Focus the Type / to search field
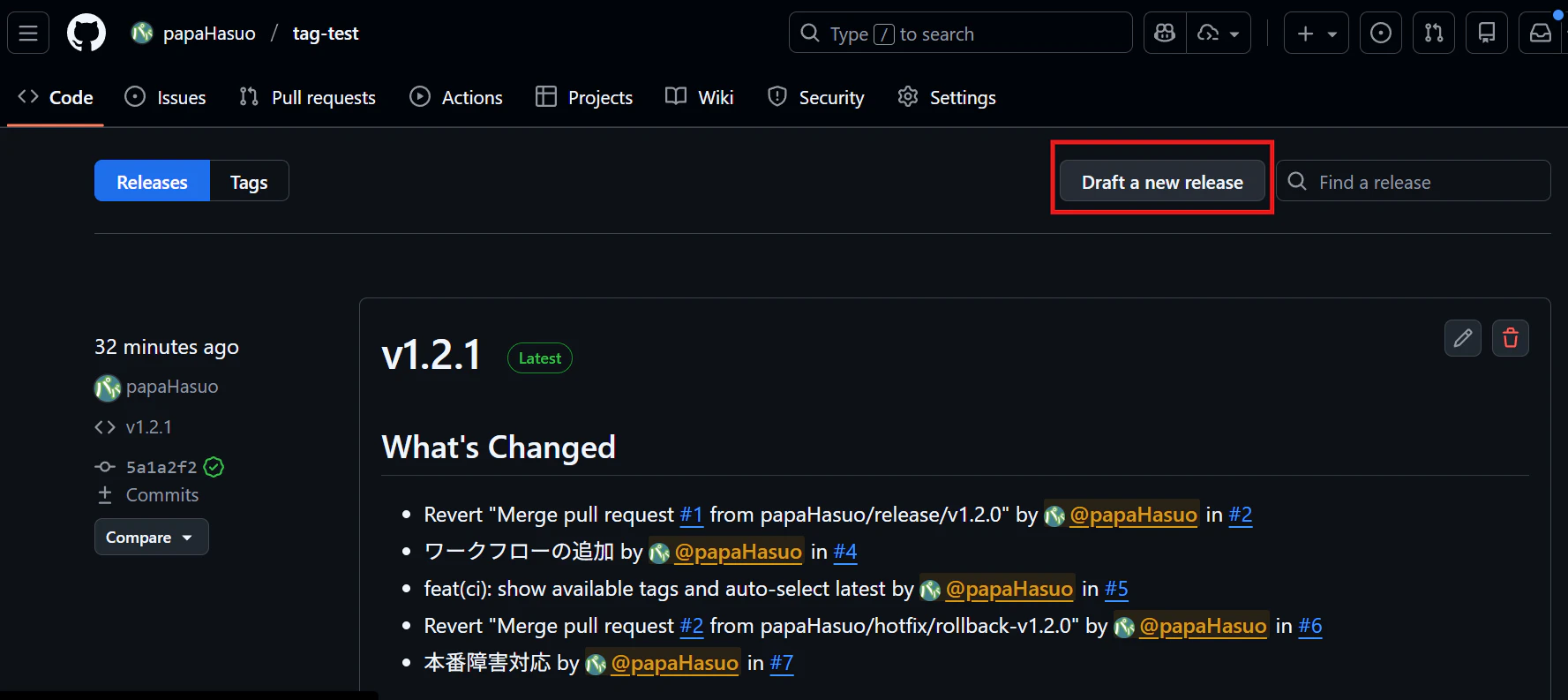Screen dimensions: 1568x700 tap(960, 34)
